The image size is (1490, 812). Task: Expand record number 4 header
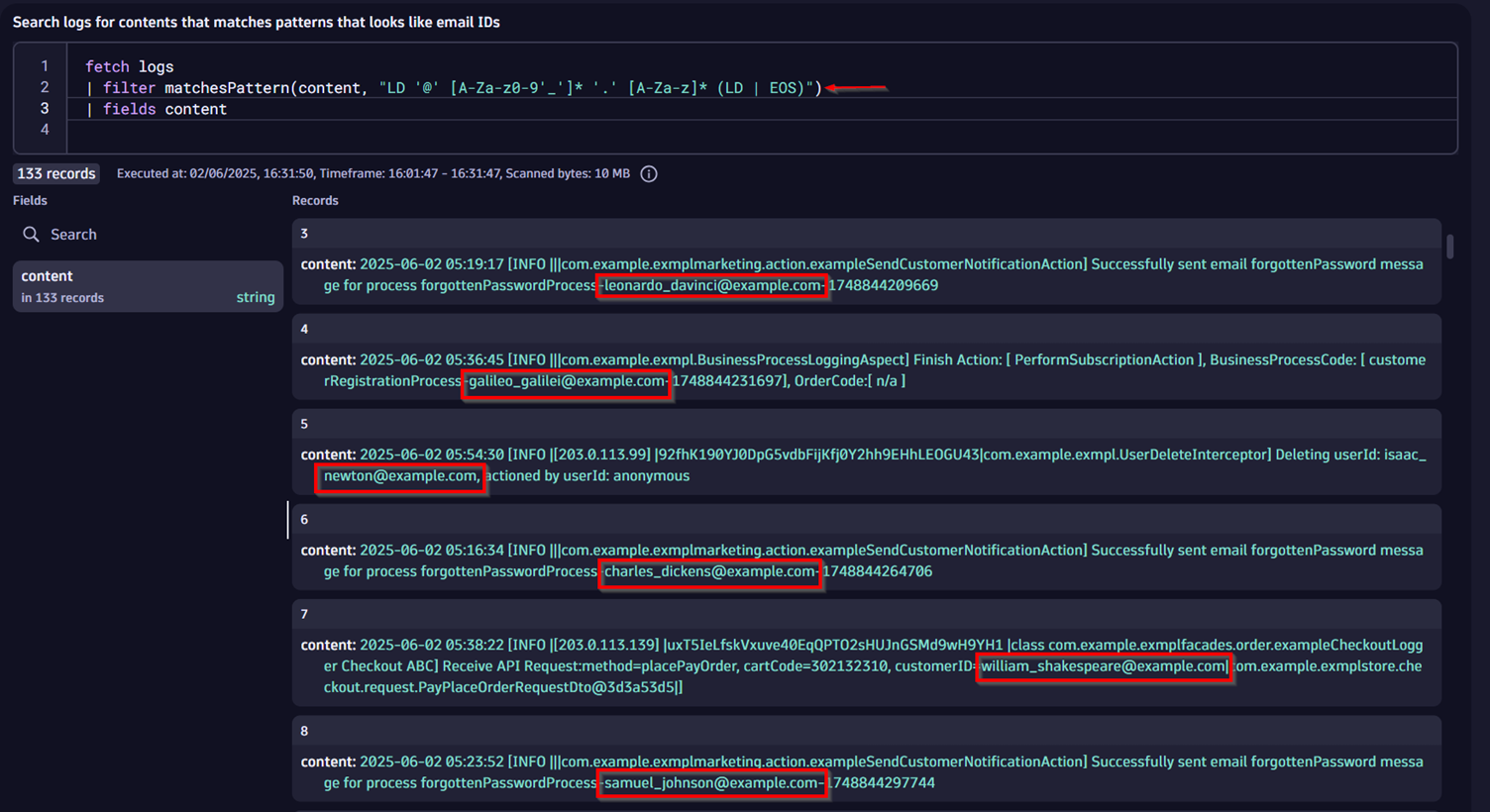coord(865,329)
